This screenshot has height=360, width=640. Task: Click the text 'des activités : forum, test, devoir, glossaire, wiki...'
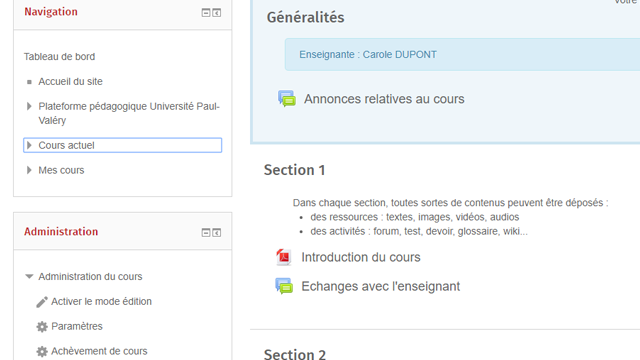419,231
